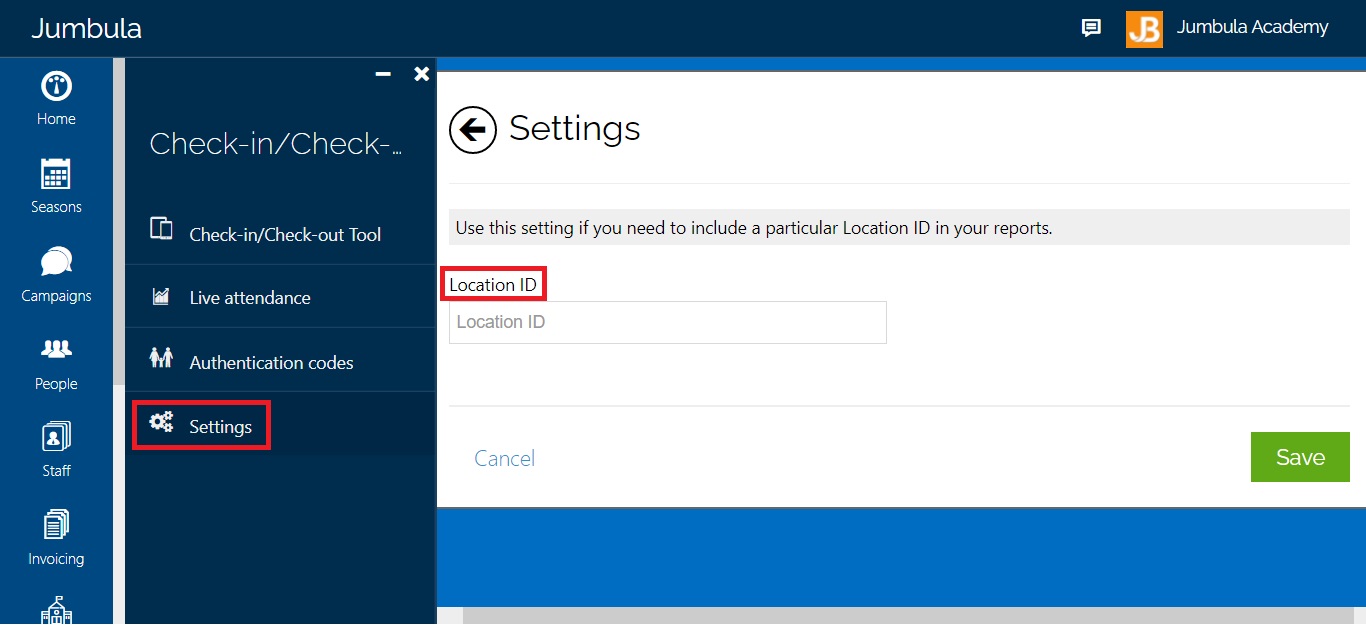Click the green Save button
This screenshot has width=1366, height=625.
coord(1300,457)
